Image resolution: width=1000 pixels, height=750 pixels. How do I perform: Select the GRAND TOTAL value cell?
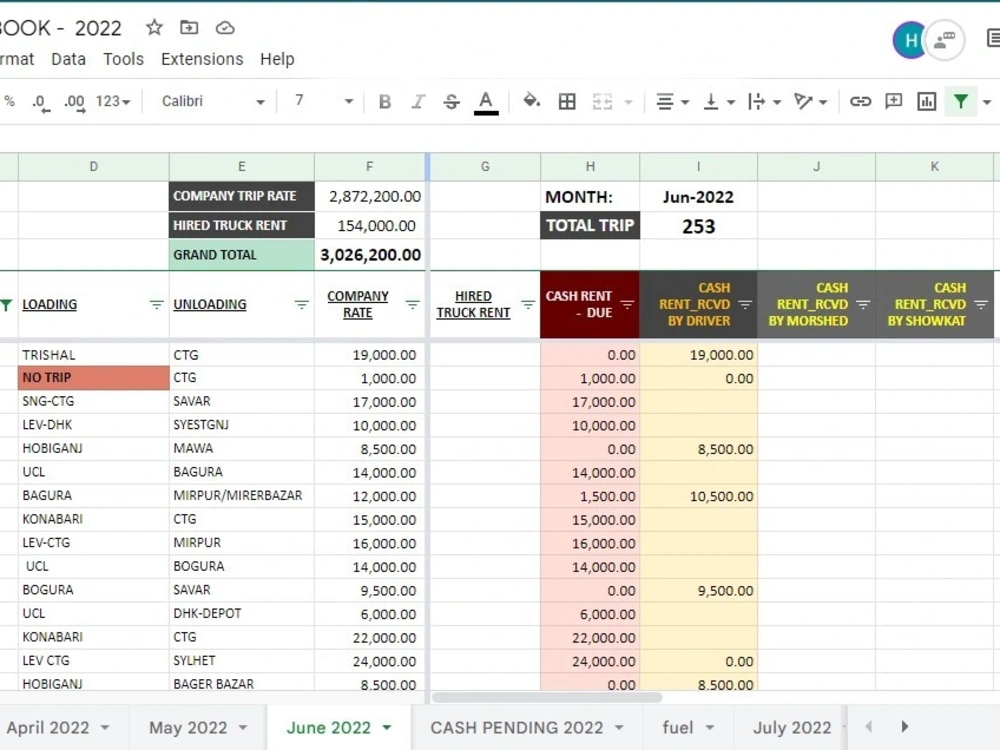[370, 255]
